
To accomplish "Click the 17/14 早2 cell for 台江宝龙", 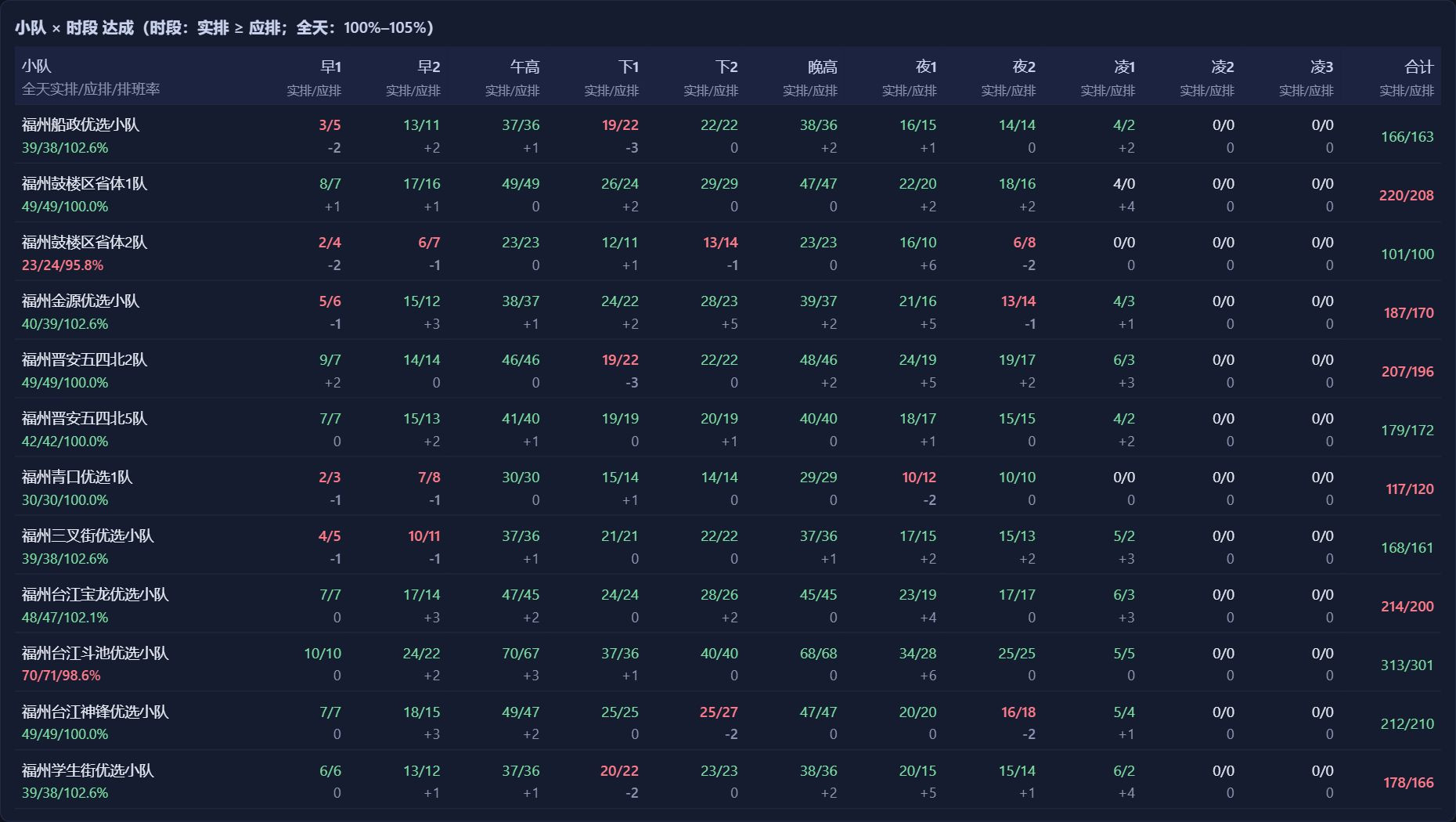I will (x=422, y=595).
